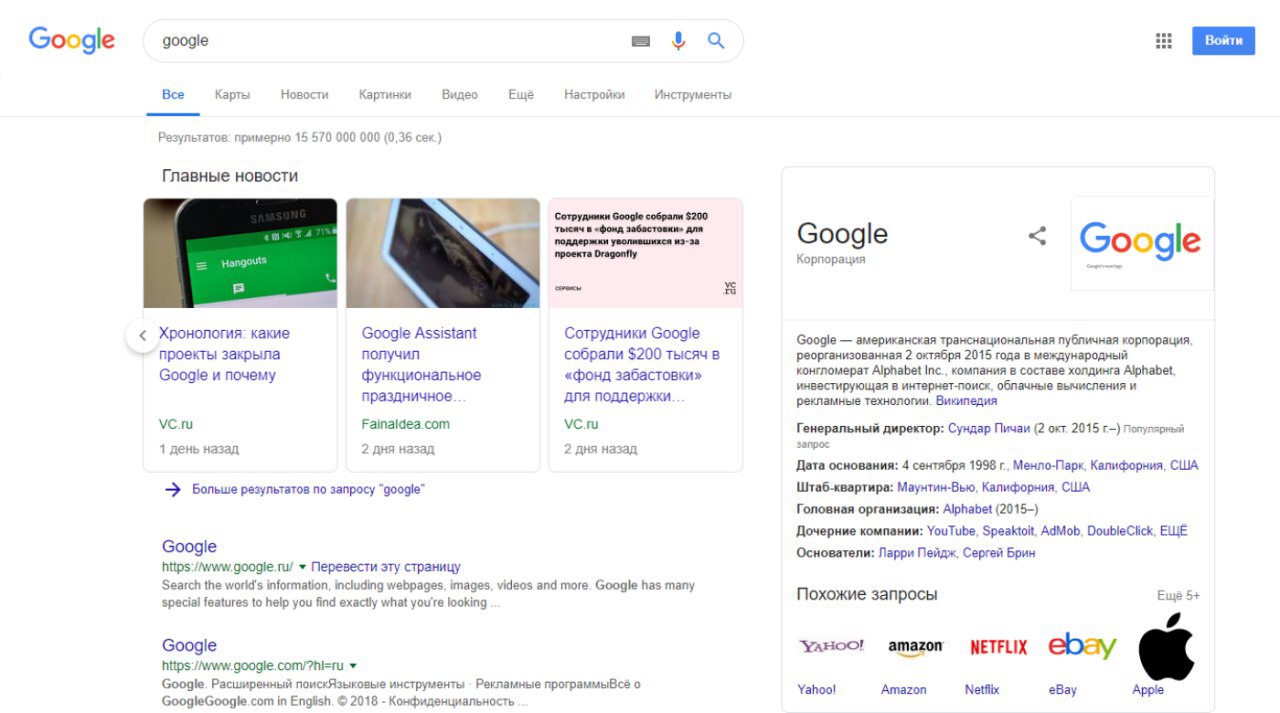Open dropdown arrow next to google.com/?hl=ru URL
The width and height of the screenshot is (1280, 713).
(x=353, y=666)
